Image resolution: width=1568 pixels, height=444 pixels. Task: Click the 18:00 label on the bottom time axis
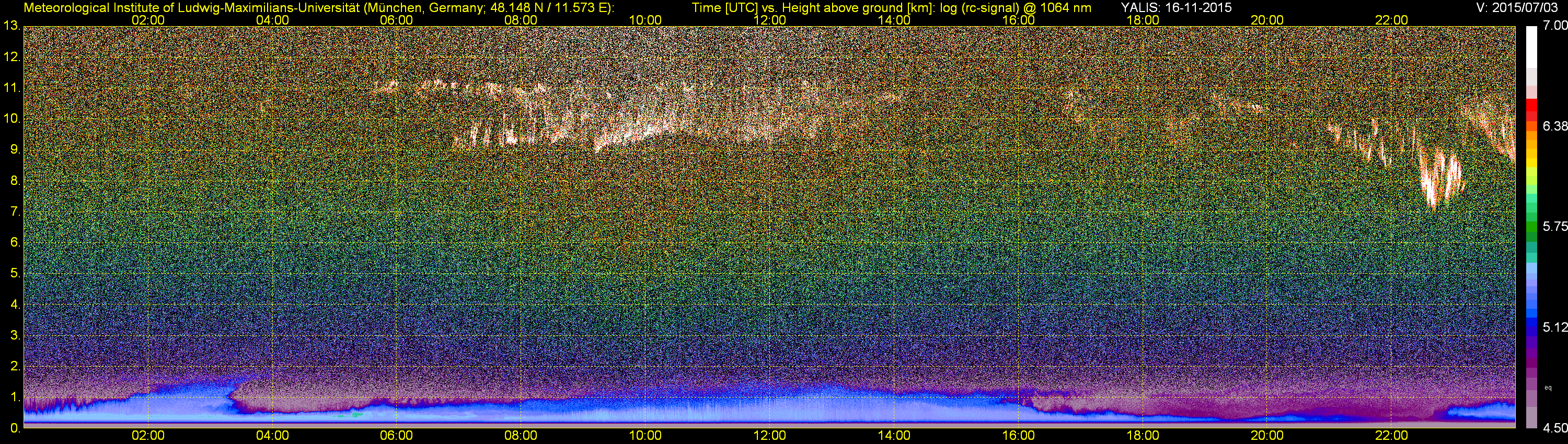point(1143,436)
